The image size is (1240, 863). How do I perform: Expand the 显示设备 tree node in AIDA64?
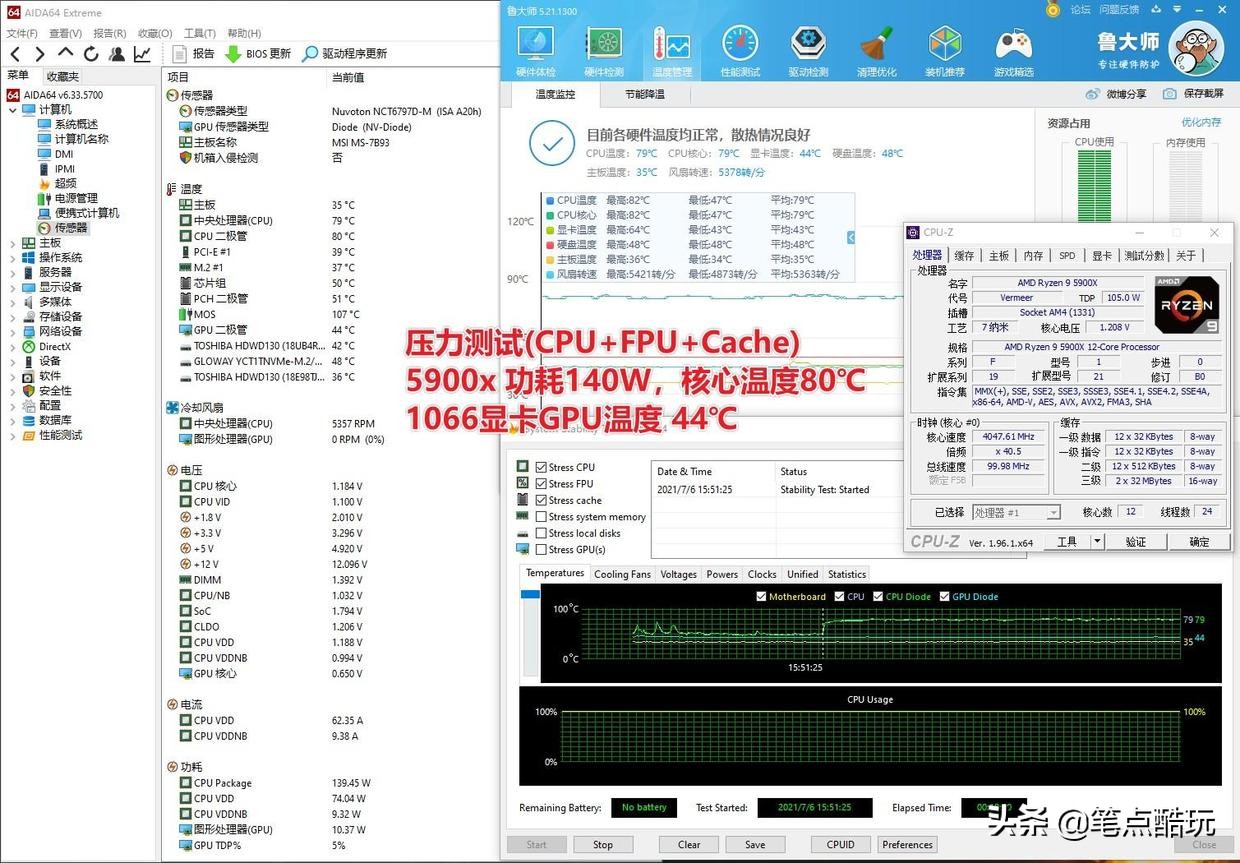(x=14, y=287)
